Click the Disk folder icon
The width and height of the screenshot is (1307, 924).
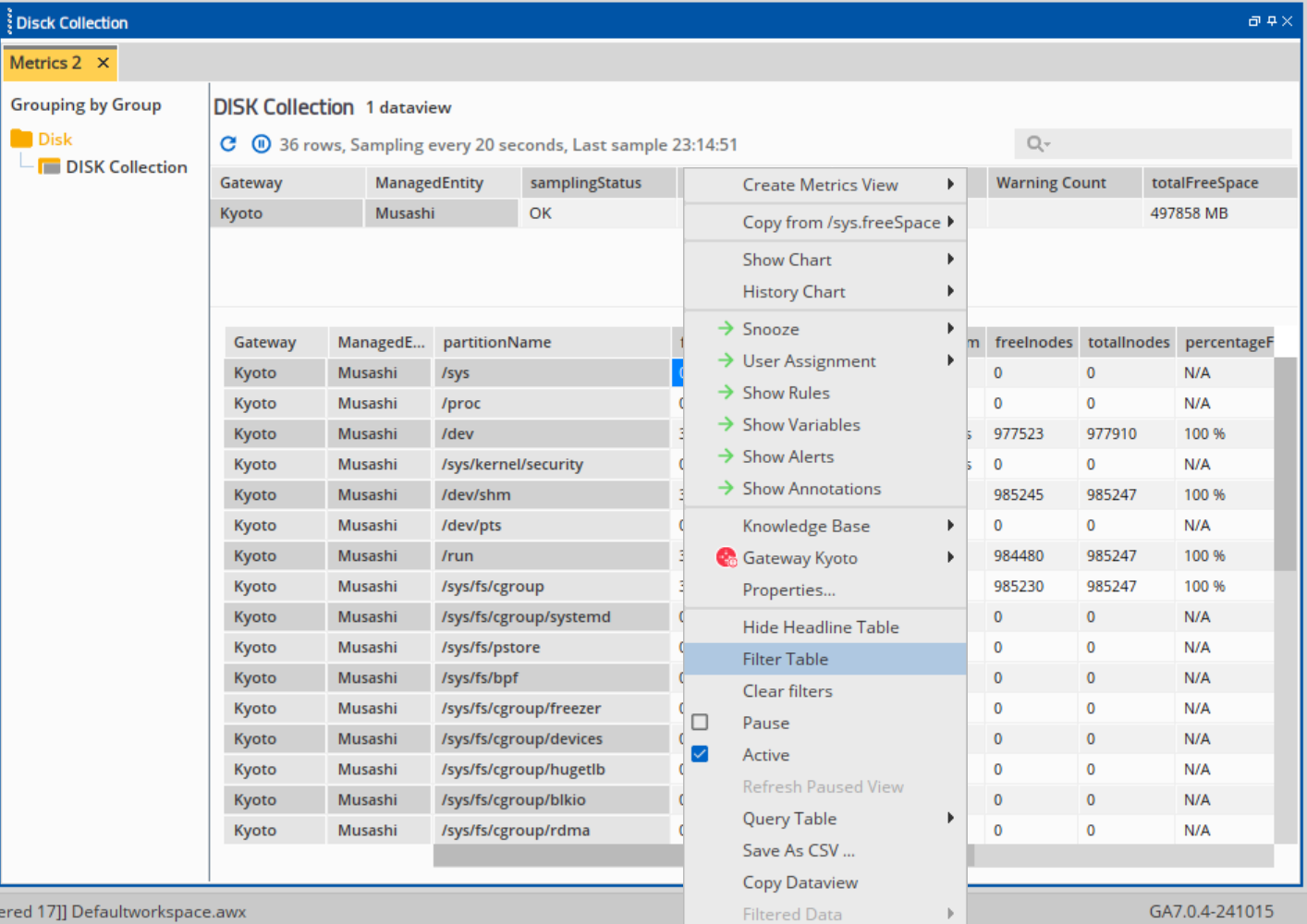[21, 140]
